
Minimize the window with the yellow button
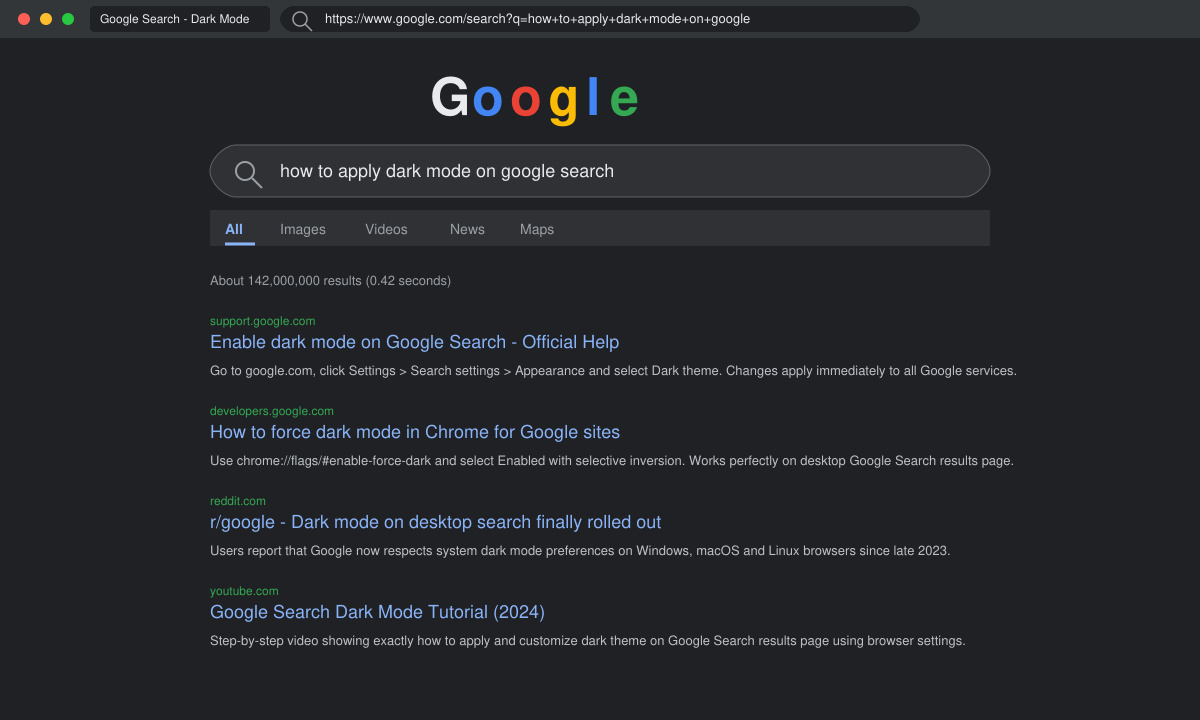tap(46, 19)
